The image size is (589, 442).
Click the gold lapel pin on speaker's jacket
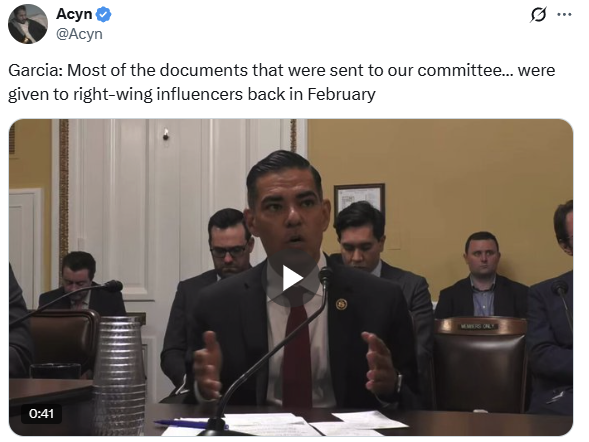point(341,304)
